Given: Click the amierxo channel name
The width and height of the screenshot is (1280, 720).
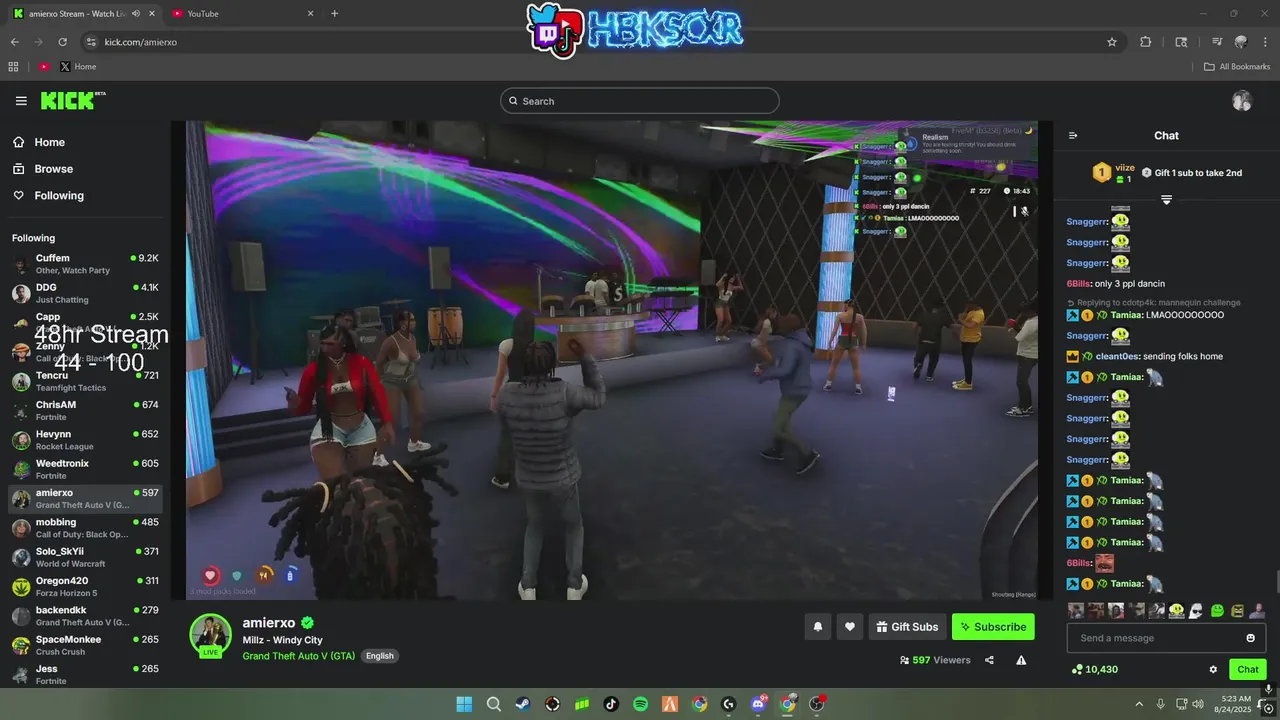Looking at the screenshot, I should tap(269, 623).
